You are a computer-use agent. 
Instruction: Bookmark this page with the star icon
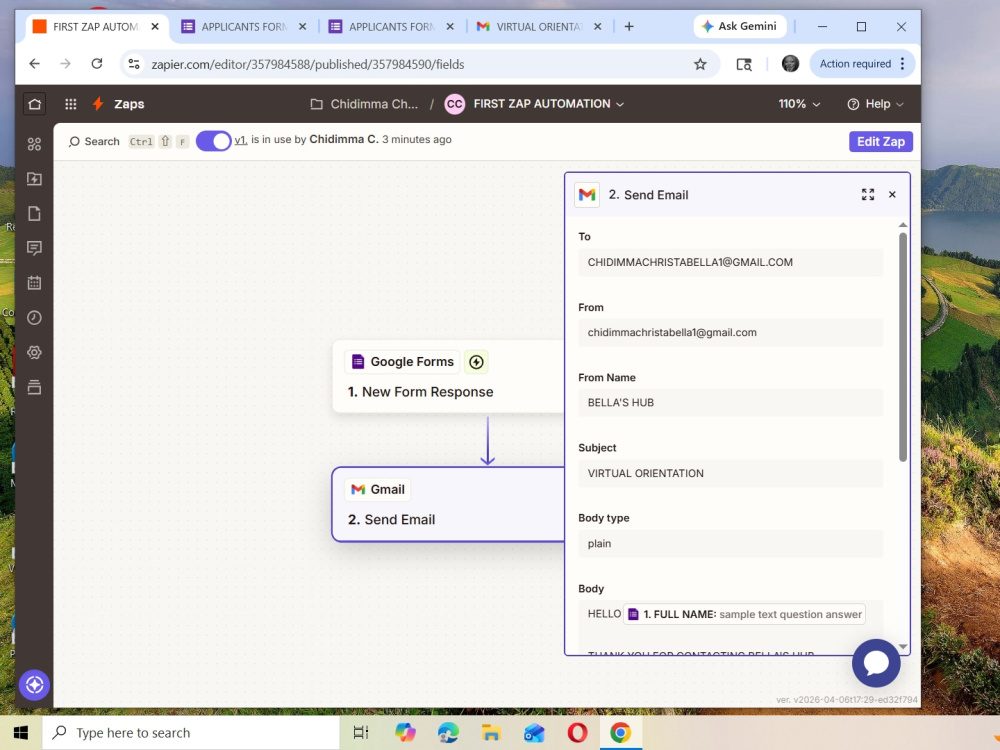tap(700, 64)
